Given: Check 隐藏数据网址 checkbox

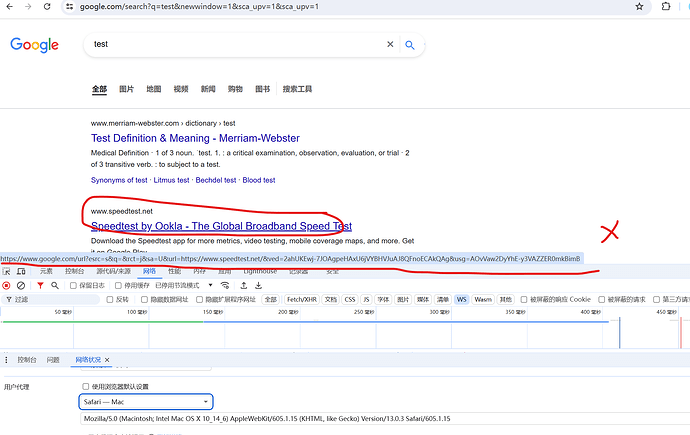Looking at the screenshot, I should (x=144, y=300).
